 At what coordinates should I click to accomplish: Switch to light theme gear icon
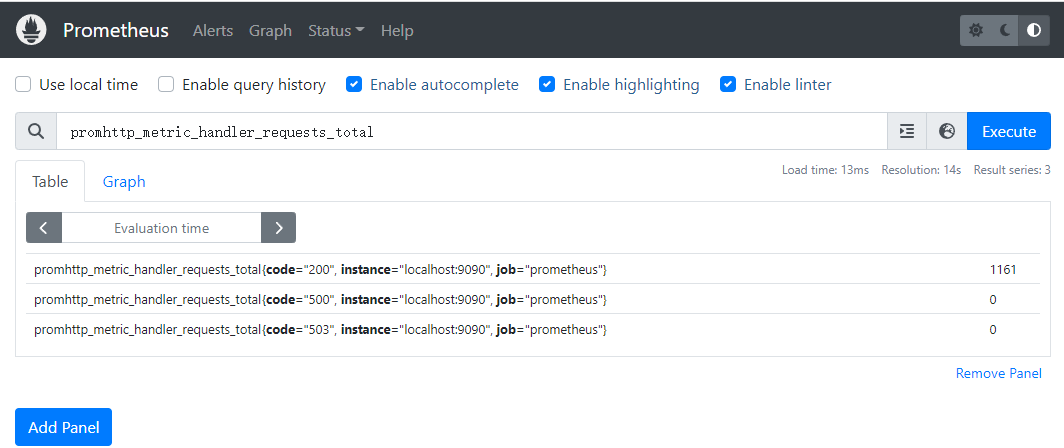point(976,31)
